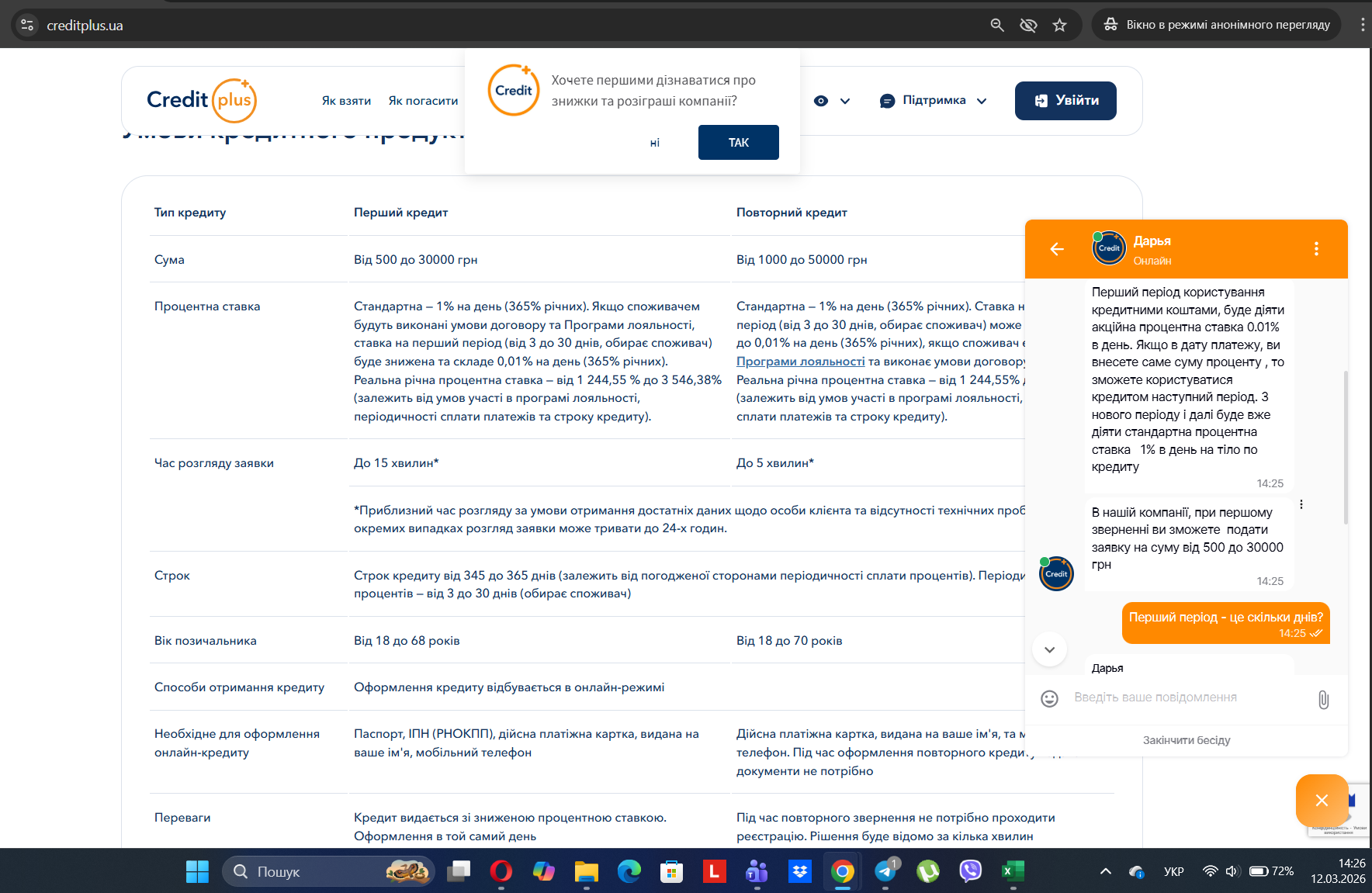Image resolution: width=1372 pixels, height=893 pixels.
Task: Click the chat messages scrollbar
Action: pos(1346,448)
